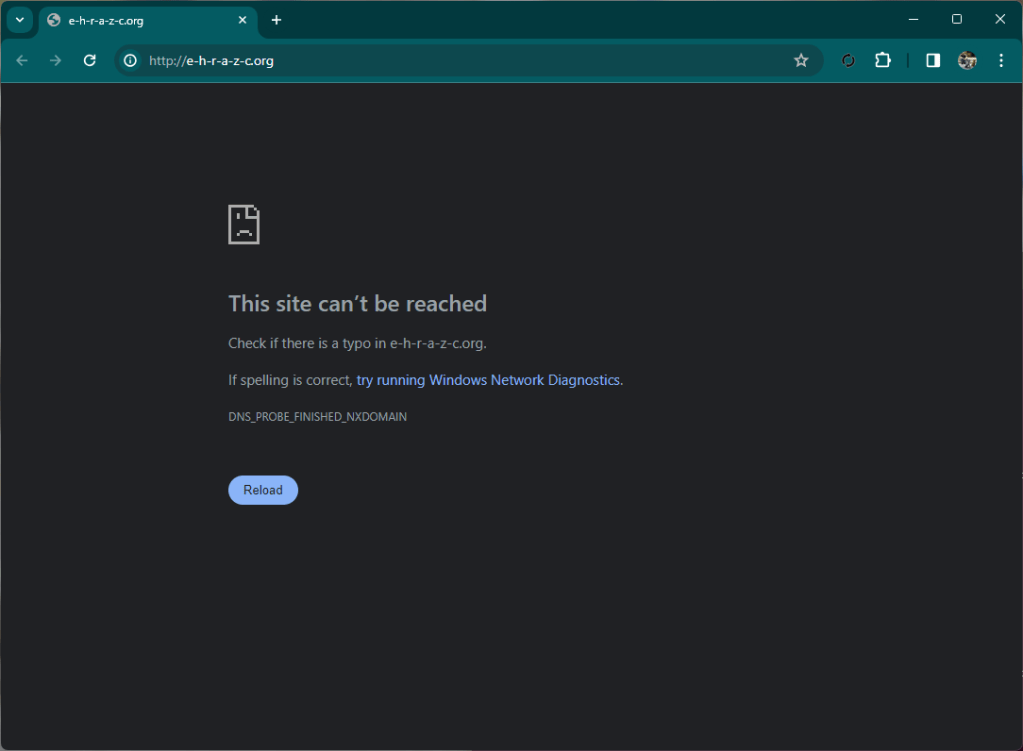
Task: Close the e-h-r-a-z-c.org tab
Action: tap(242, 20)
